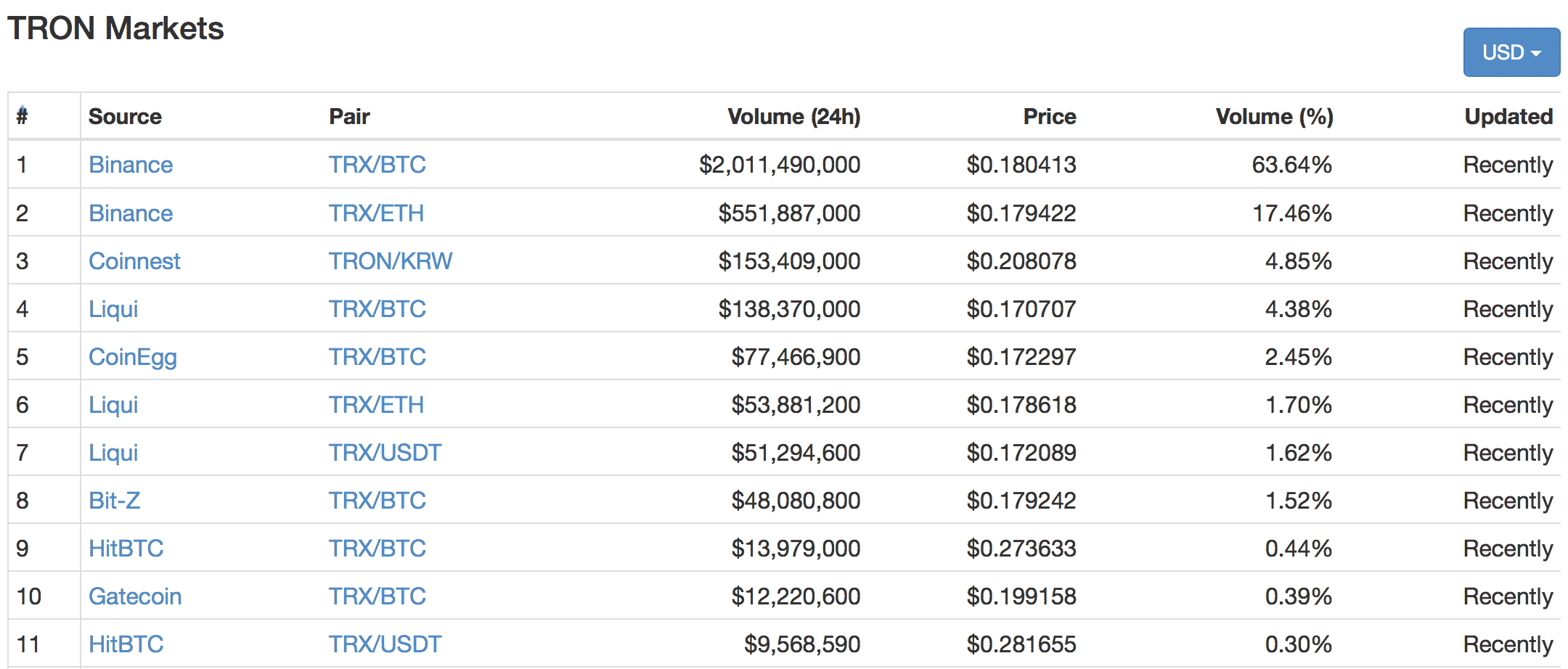Viewport: 1568px width, 669px height.
Task: Open TRX/ETH pair in Liqui row 6
Action: 376,405
